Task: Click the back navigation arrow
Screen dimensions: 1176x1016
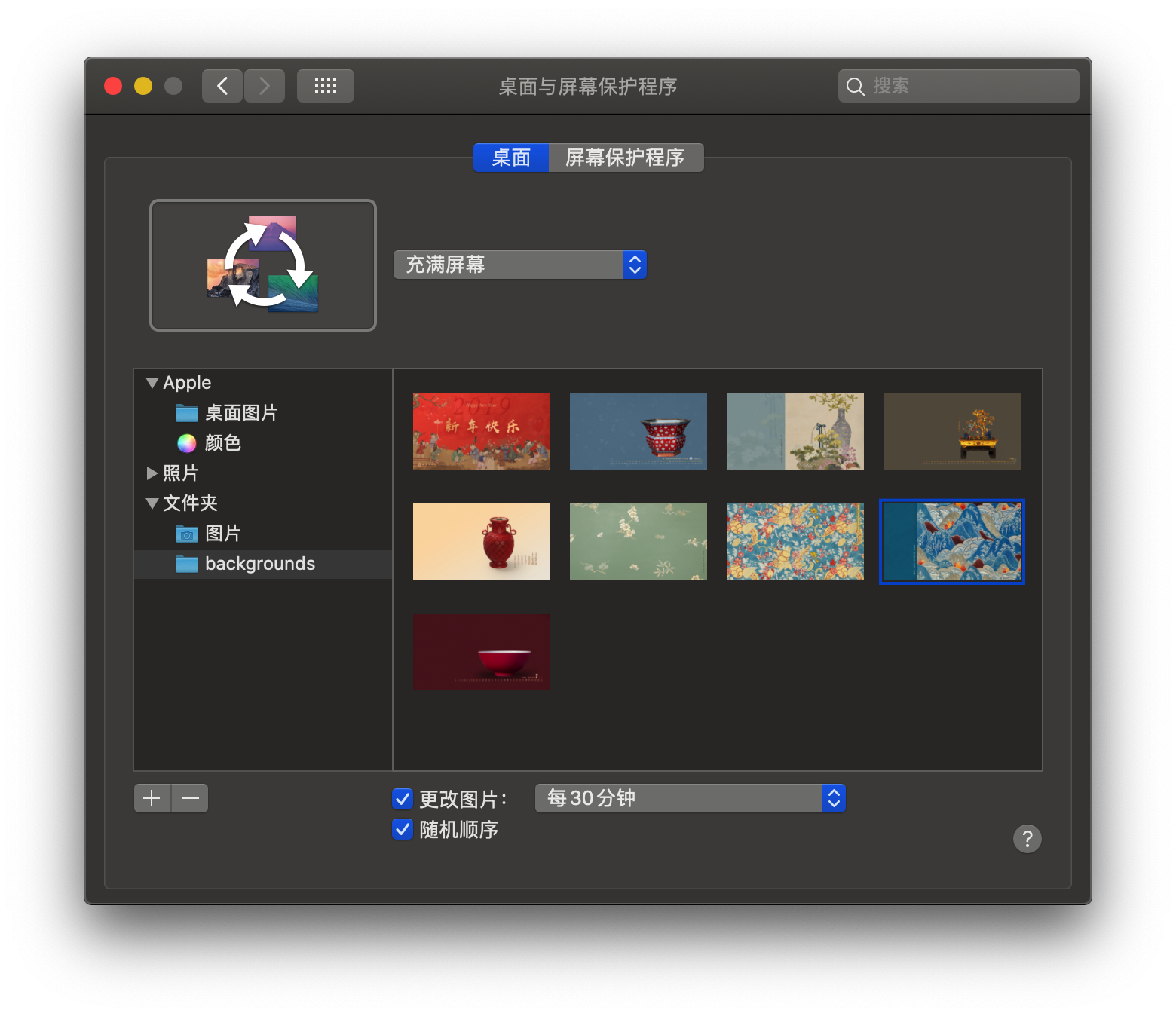Action: pyautogui.click(x=222, y=85)
